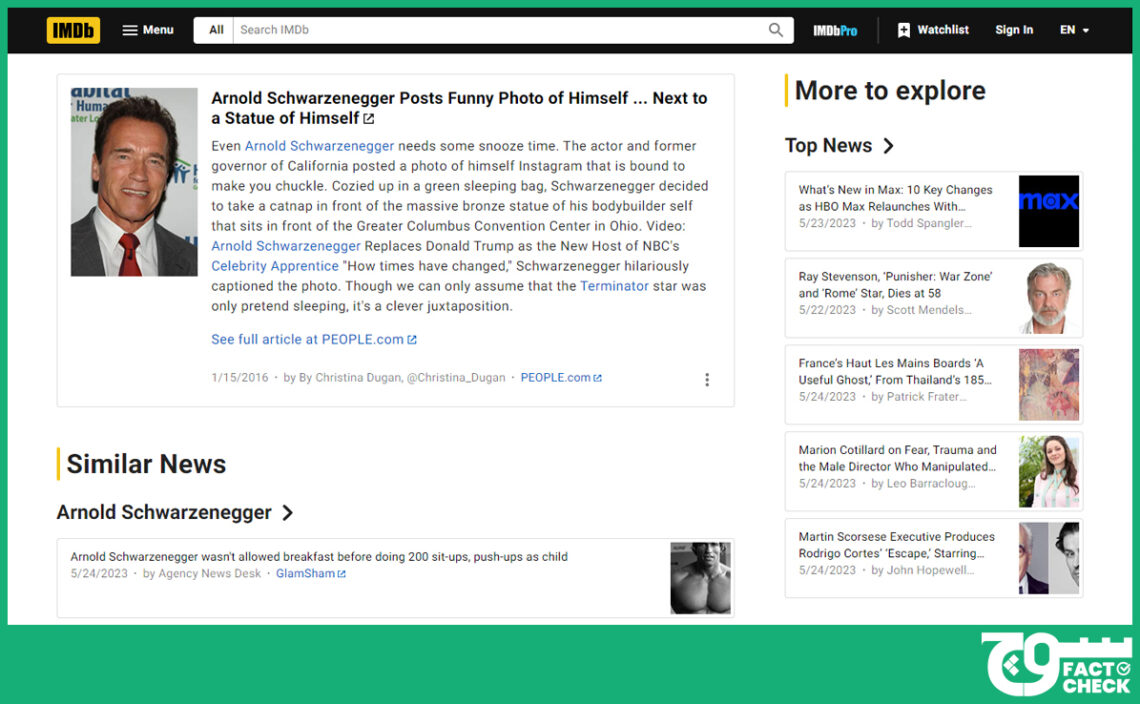Click the Terminator link

pos(614,286)
